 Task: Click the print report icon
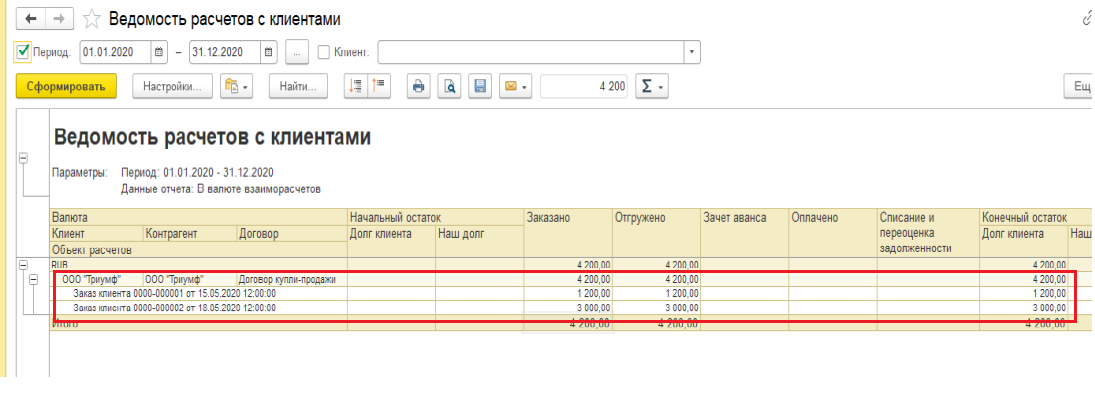pos(418,87)
